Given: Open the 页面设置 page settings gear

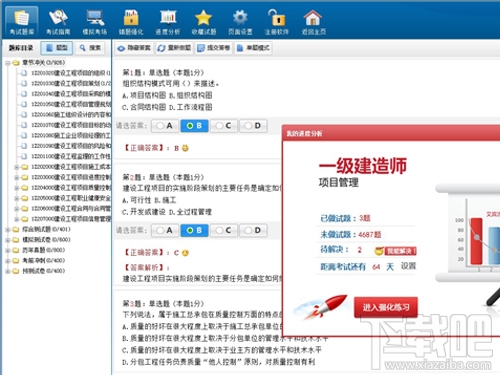Looking at the screenshot, I should [240, 22].
